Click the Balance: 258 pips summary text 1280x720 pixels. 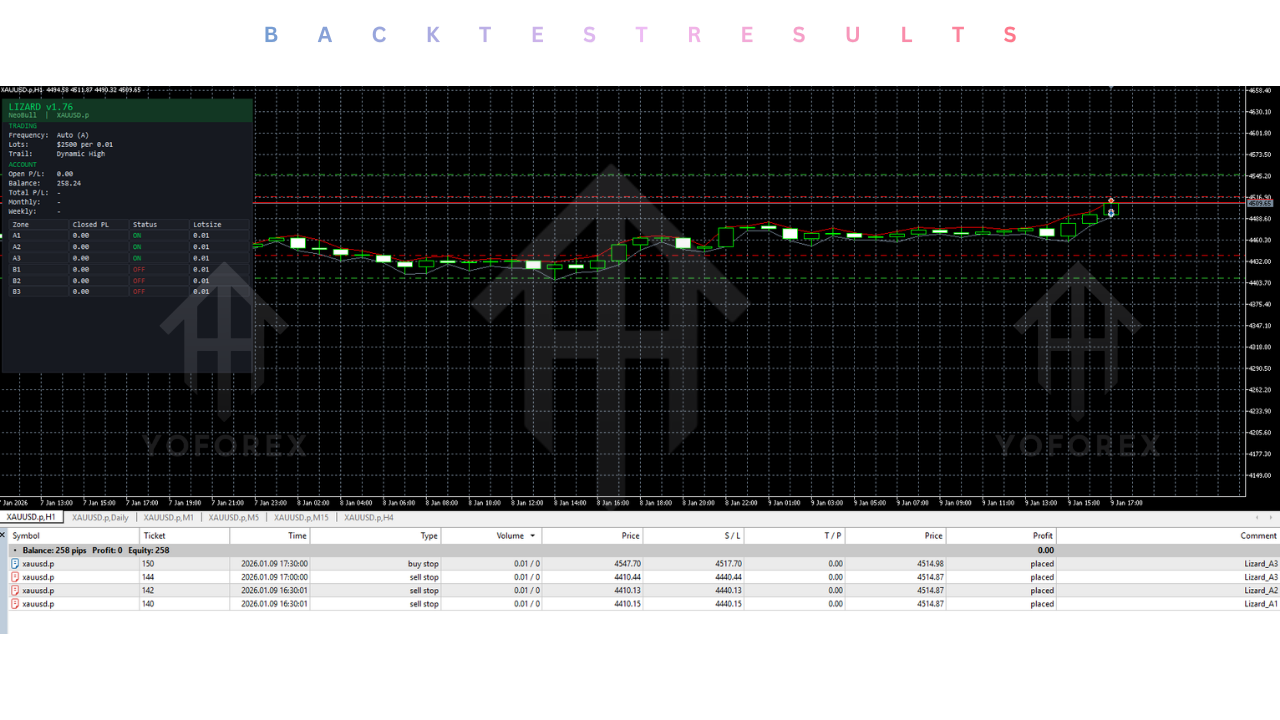tap(55, 550)
